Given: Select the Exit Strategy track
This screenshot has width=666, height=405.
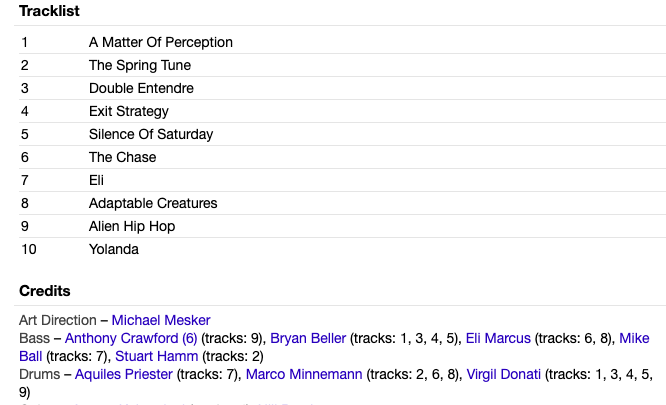Looking at the screenshot, I should point(342,111).
